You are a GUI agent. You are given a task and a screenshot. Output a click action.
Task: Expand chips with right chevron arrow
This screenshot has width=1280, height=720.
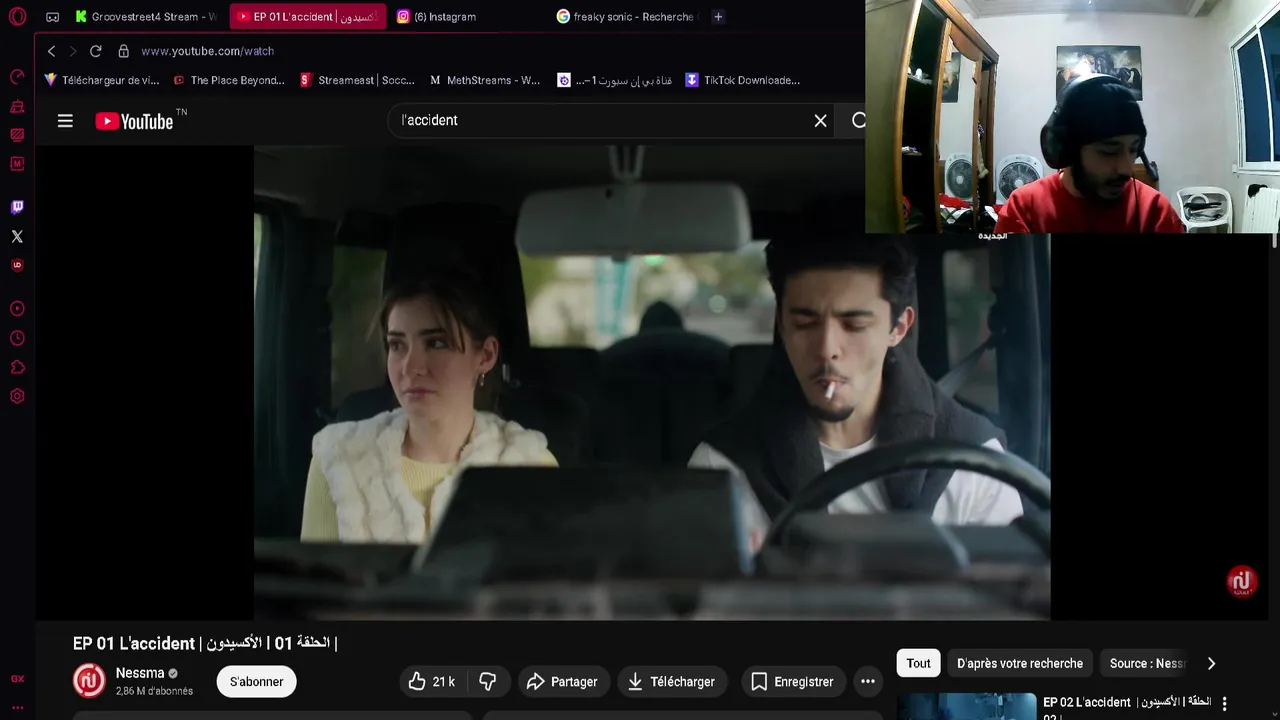pyautogui.click(x=1211, y=663)
